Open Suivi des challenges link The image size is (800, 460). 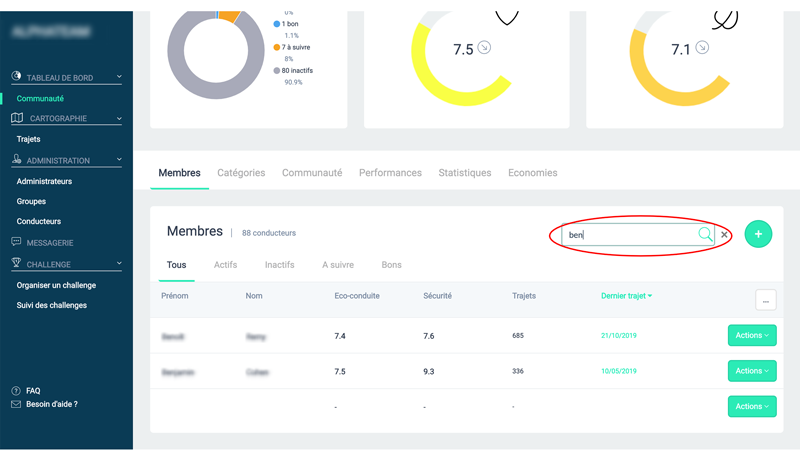[x=52, y=305]
